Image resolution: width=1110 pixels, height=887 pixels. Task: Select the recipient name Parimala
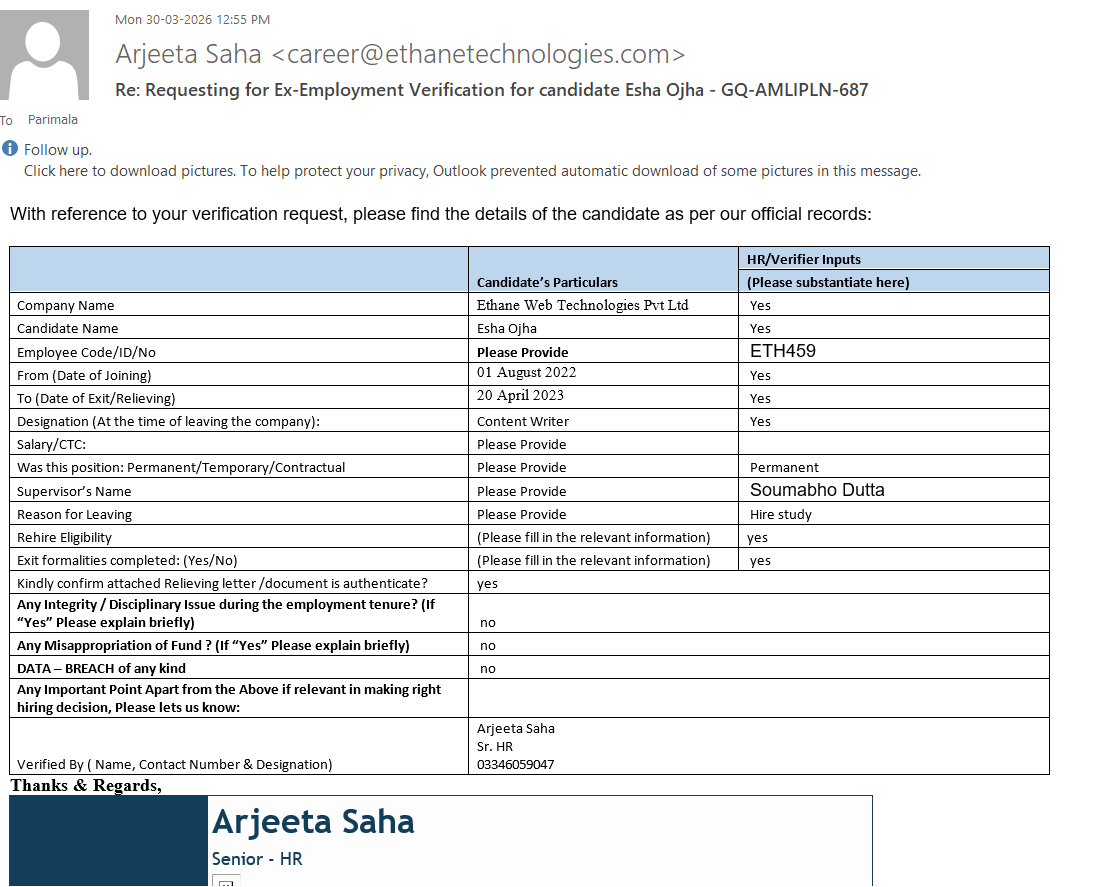(x=52, y=120)
